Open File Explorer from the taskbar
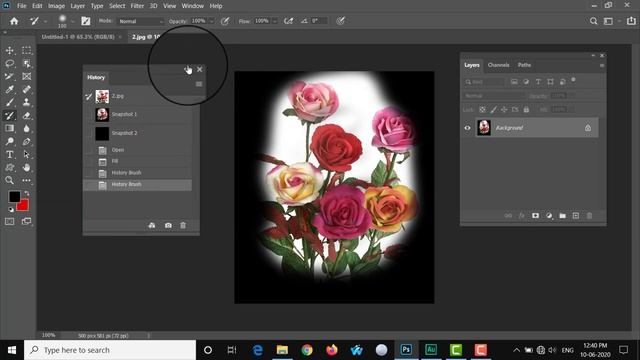 click(x=282, y=350)
